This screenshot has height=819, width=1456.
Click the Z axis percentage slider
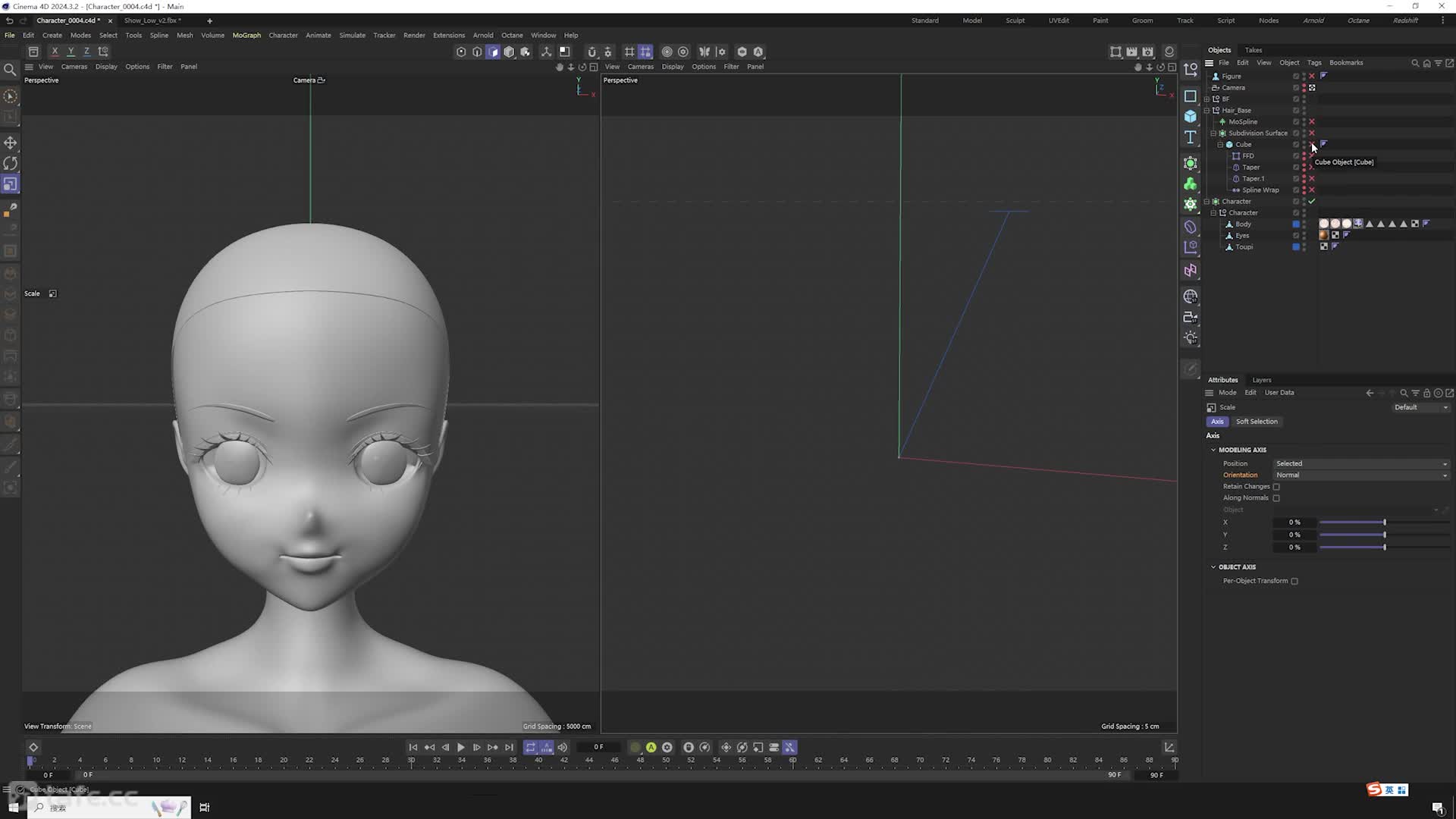tap(1384, 547)
